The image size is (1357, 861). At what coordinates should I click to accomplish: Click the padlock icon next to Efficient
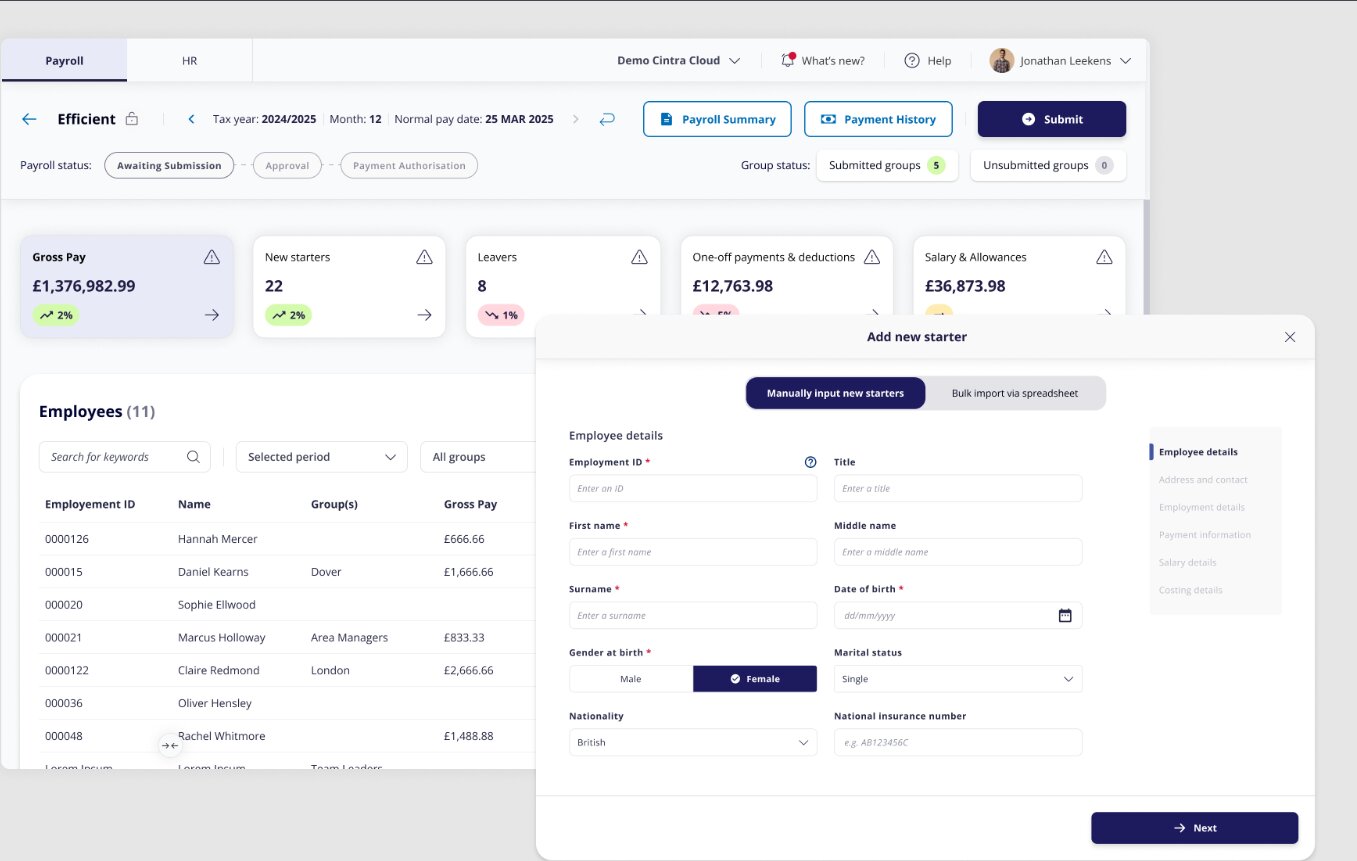pos(132,119)
